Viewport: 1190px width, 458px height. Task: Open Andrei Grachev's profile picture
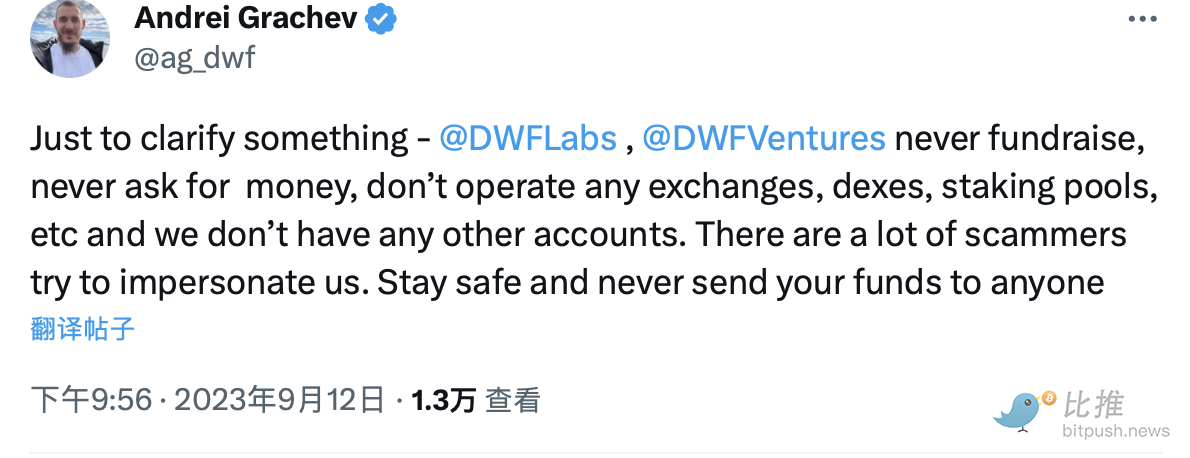coord(70,38)
